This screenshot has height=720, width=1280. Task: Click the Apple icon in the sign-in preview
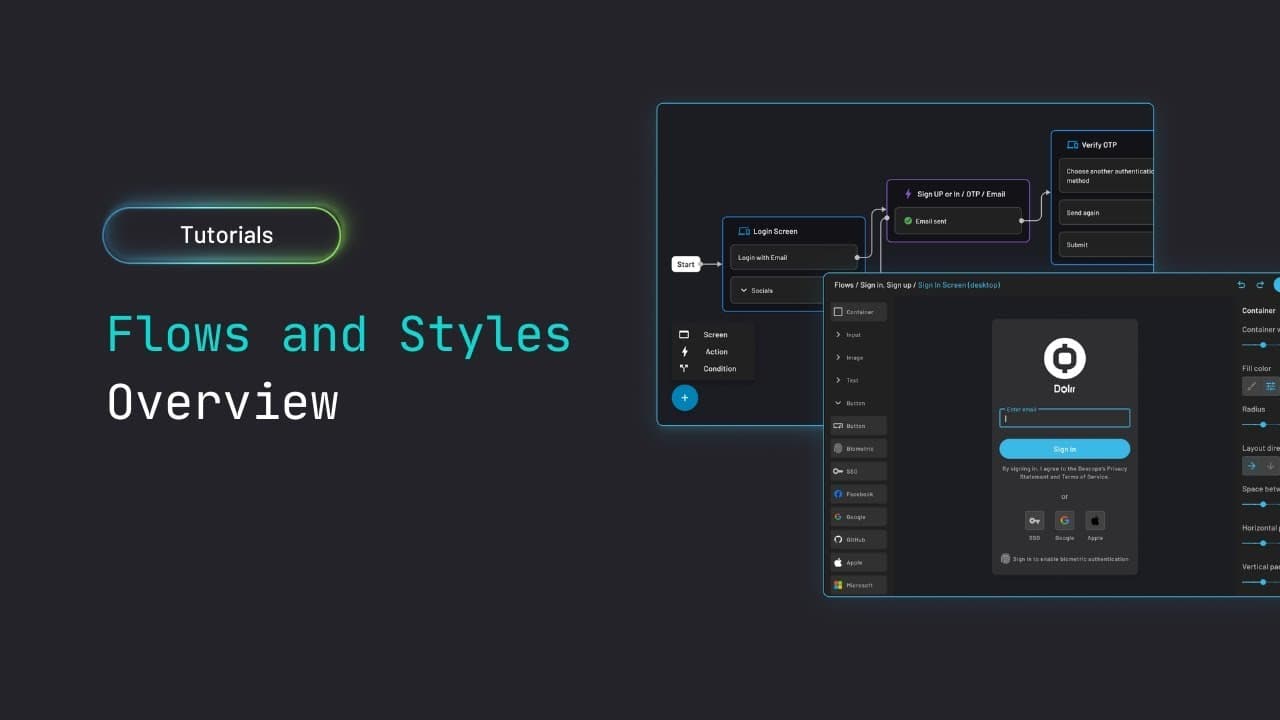(x=1095, y=521)
